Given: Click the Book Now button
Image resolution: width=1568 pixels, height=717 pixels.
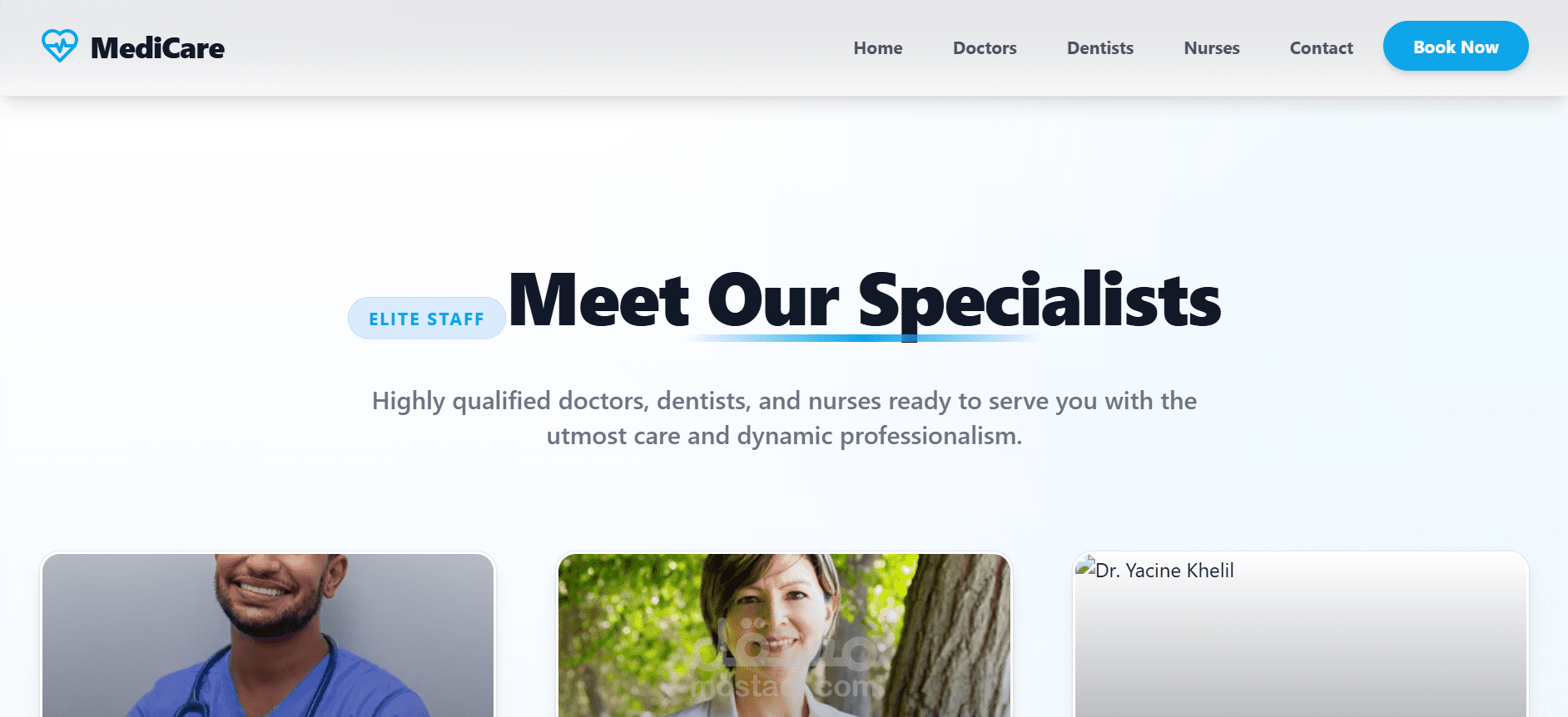Looking at the screenshot, I should tap(1456, 46).
